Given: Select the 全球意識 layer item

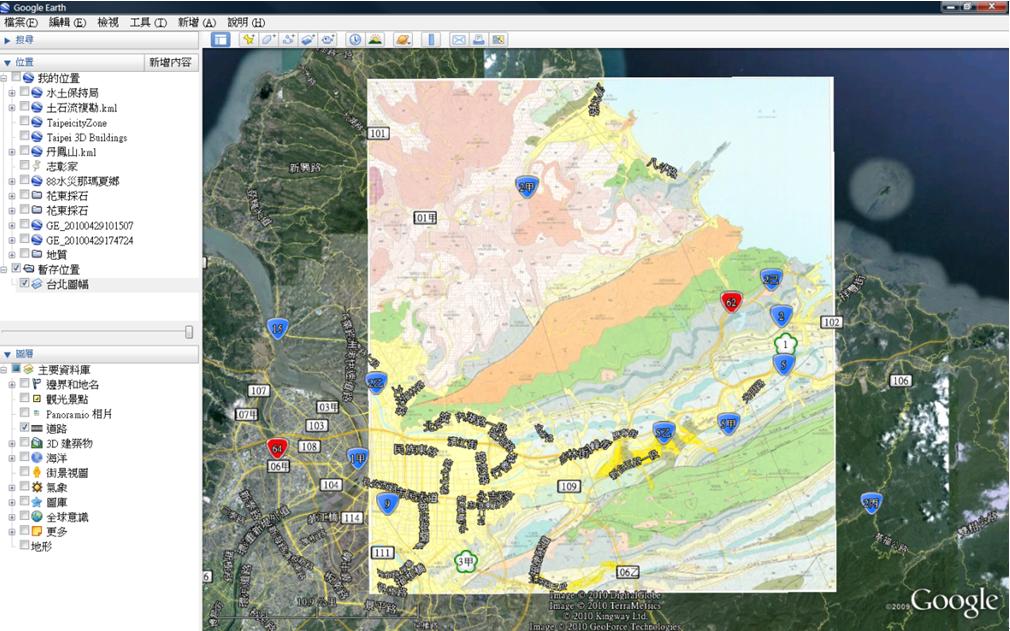Looking at the screenshot, I should 67,516.
